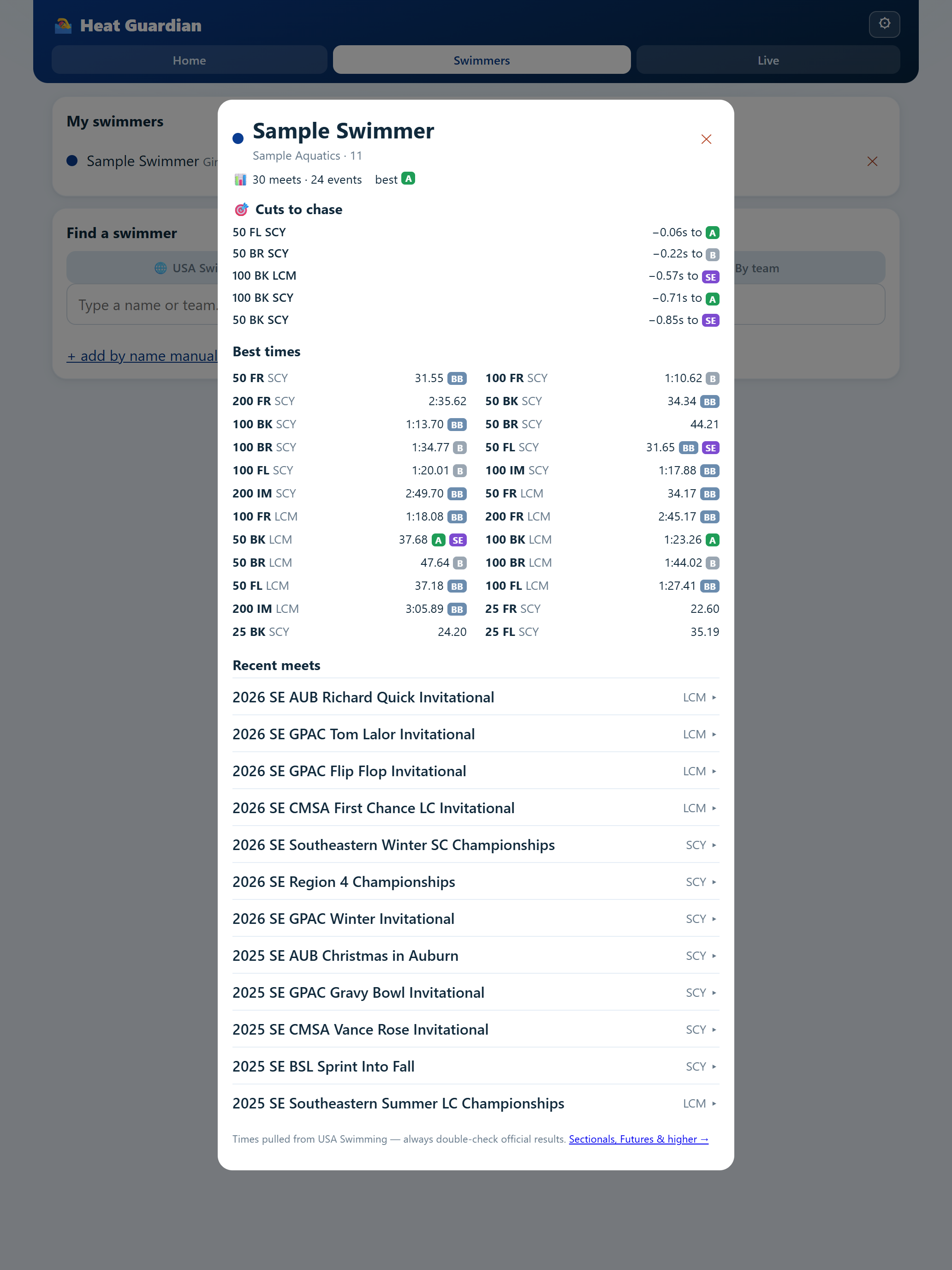Screen dimensions: 952x1270
Task: Click the A badge for 100 BK LCM time
Action: coord(712,539)
